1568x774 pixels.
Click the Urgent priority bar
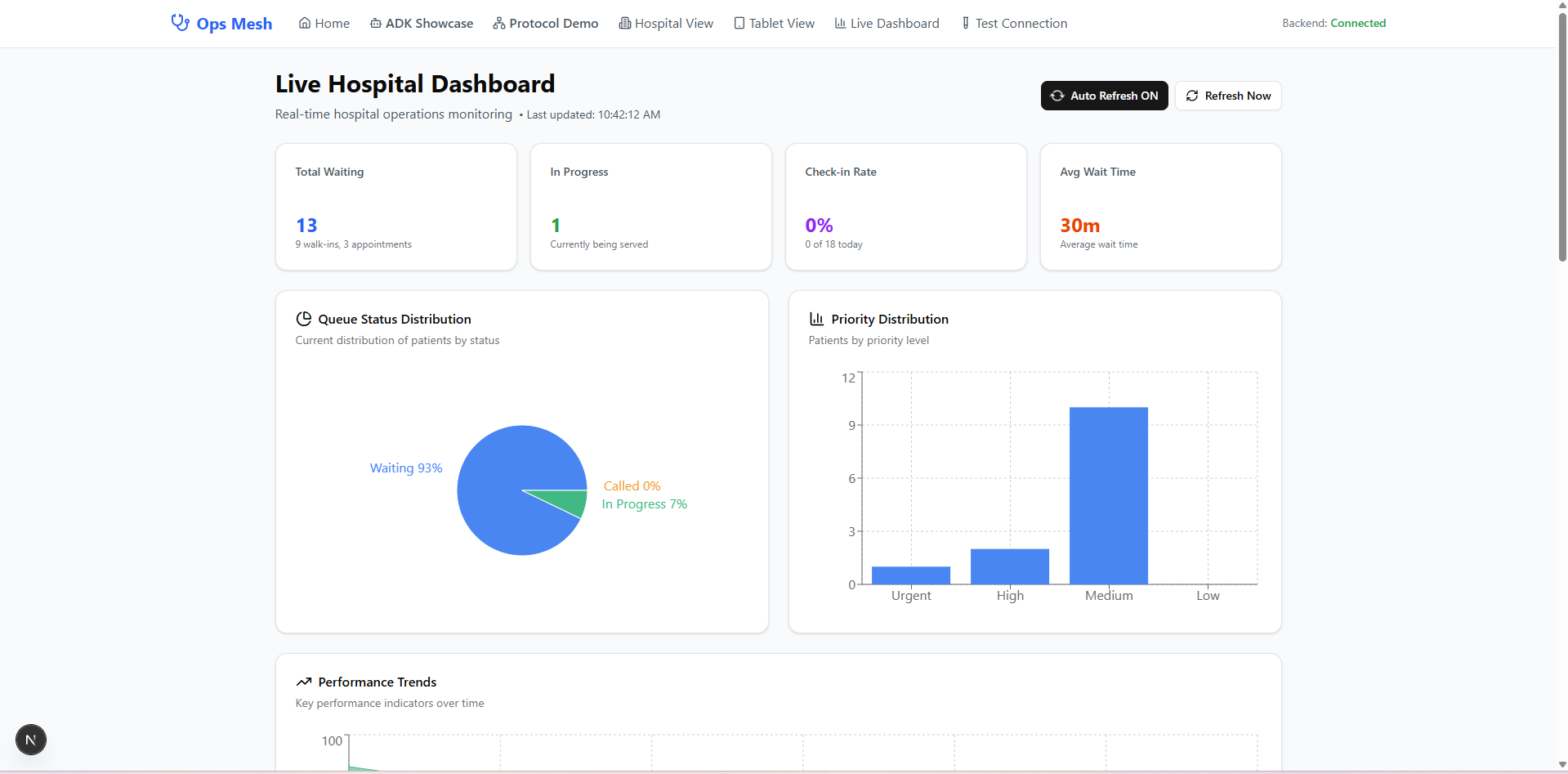click(911, 575)
